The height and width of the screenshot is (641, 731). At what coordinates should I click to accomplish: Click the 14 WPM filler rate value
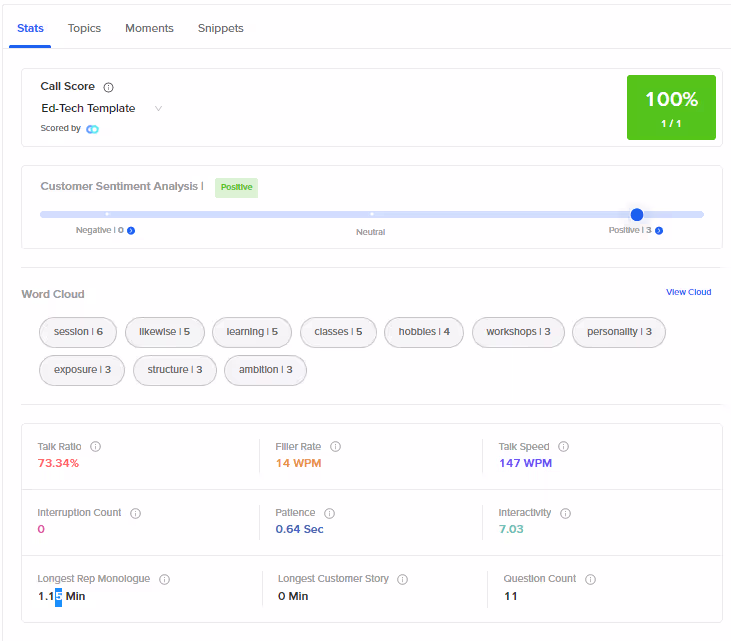click(x=298, y=463)
